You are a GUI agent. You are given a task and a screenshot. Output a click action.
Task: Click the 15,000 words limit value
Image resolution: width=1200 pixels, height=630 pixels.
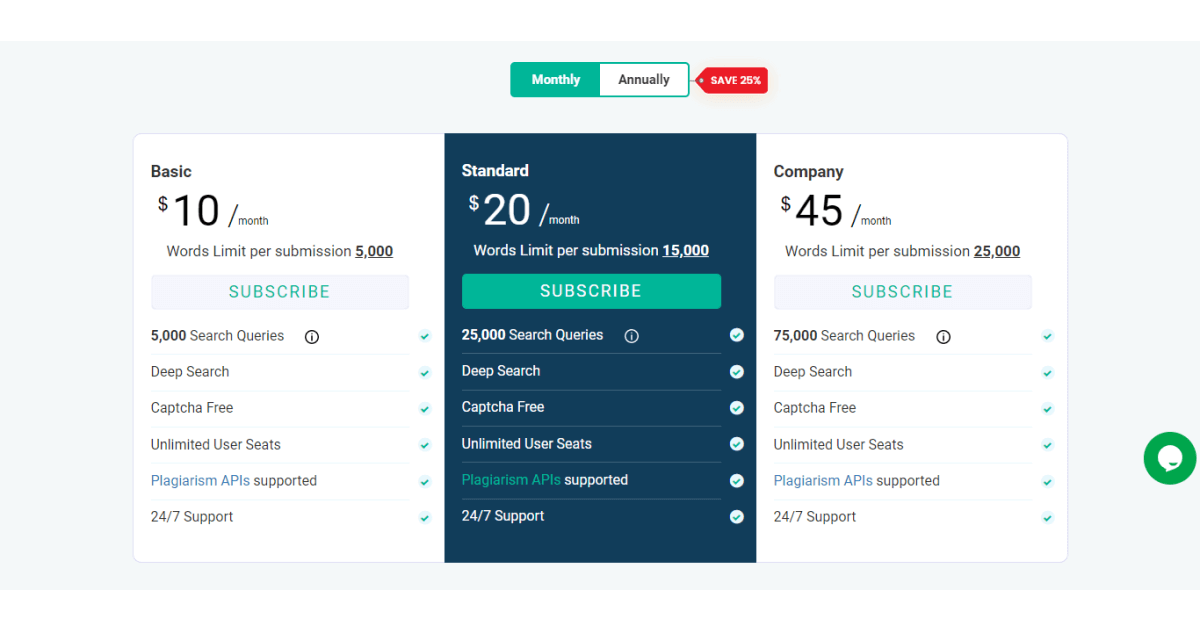tap(685, 251)
